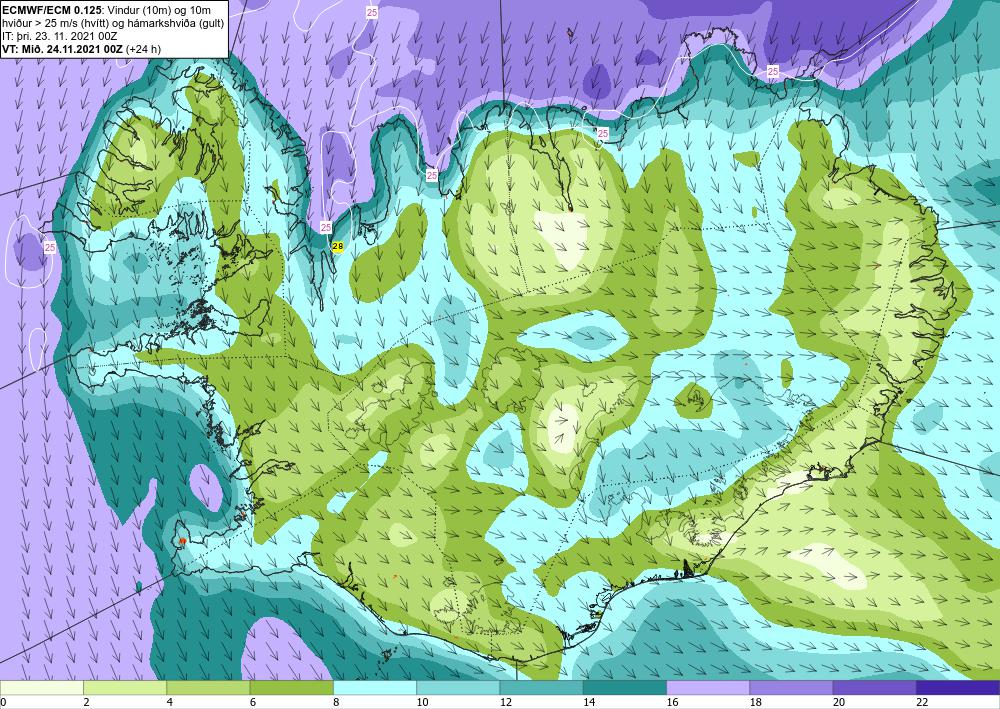Screen dimensions: 1000x709
Task: Click the 25 contour label beside the western offshore purple patch
Action: (50, 247)
